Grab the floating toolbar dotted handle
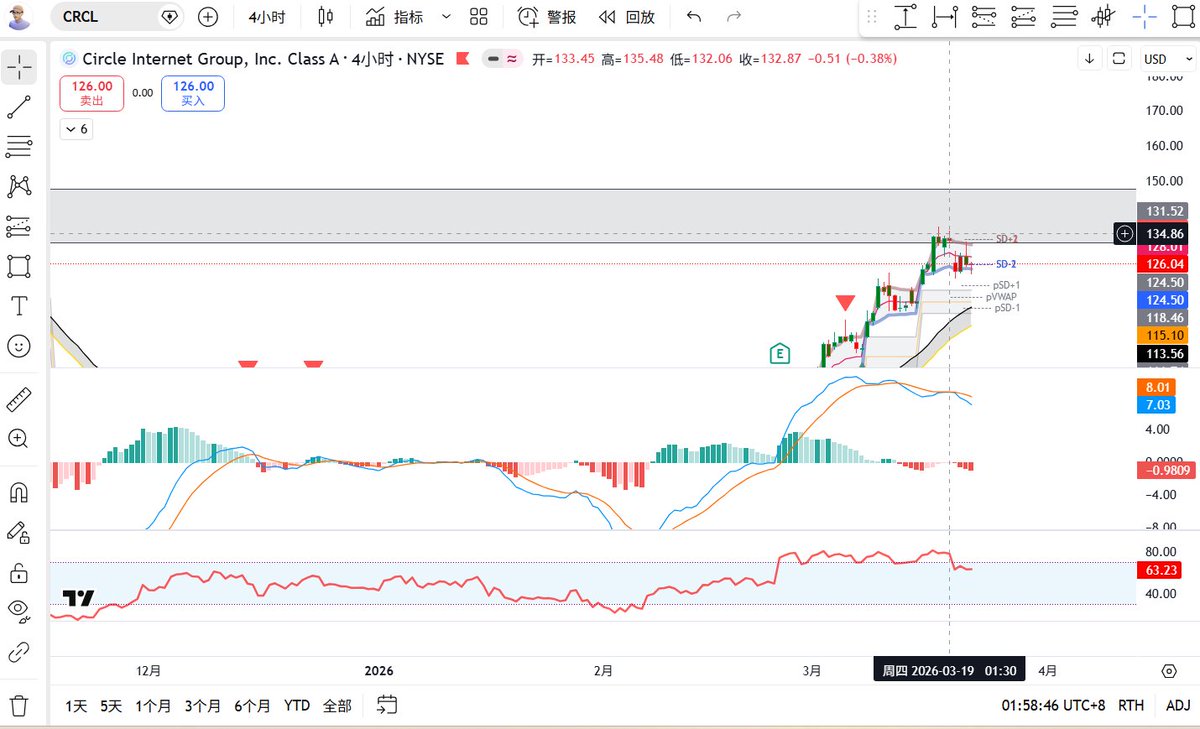This screenshot has width=1200, height=729. (872, 17)
